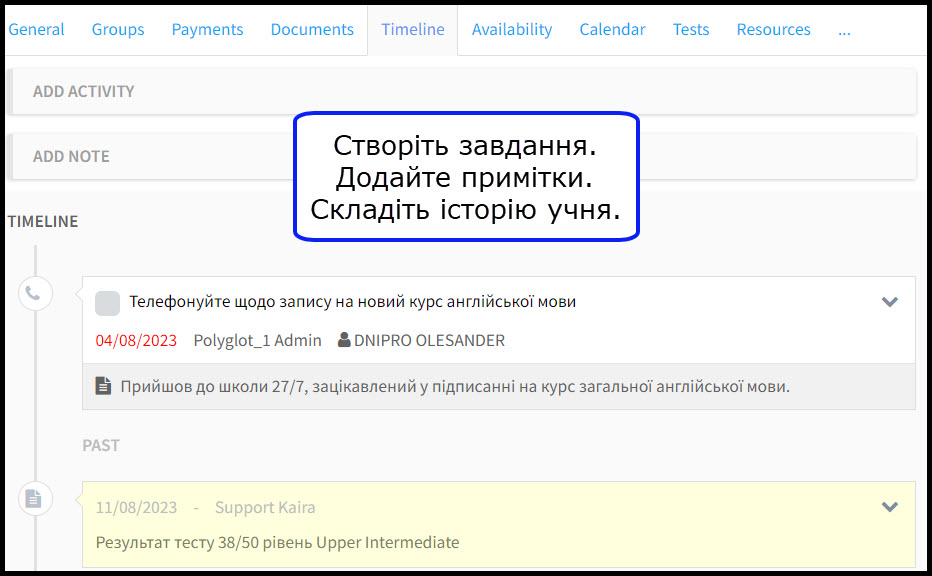
Task: Open the Availability tab
Action: (512, 29)
